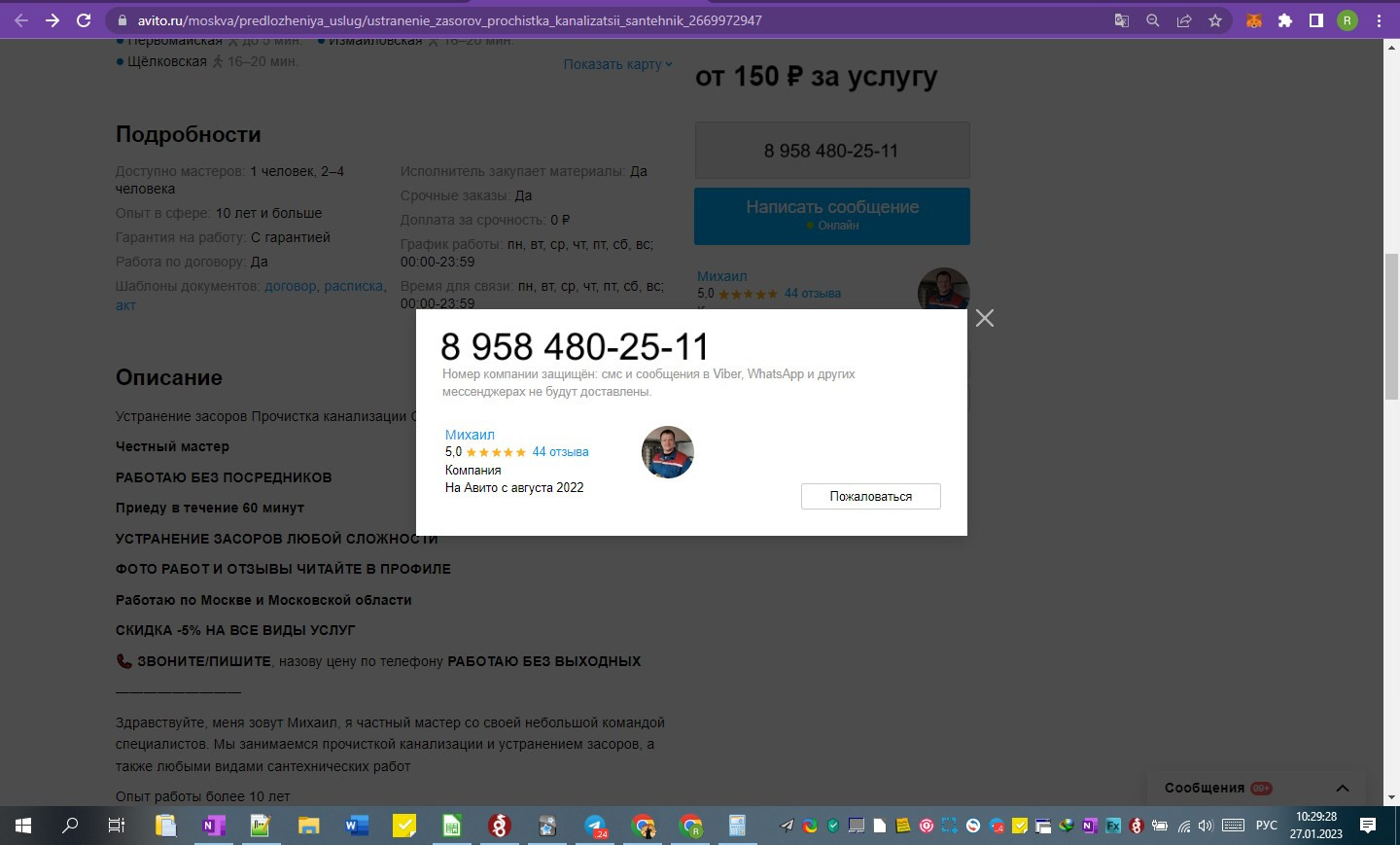1400x845 pixels.
Task: Open the Extensions puzzle menu
Action: pyautogui.click(x=1285, y=20)
